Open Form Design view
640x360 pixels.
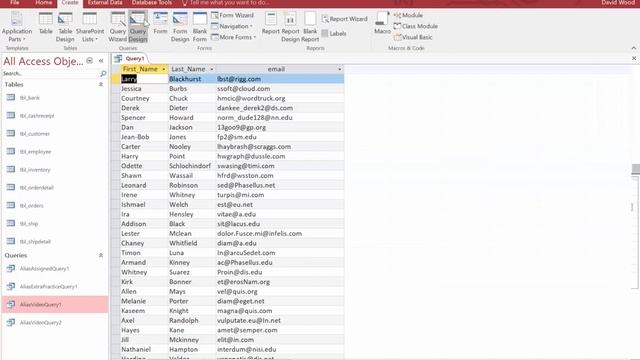[x=180, y=27]
